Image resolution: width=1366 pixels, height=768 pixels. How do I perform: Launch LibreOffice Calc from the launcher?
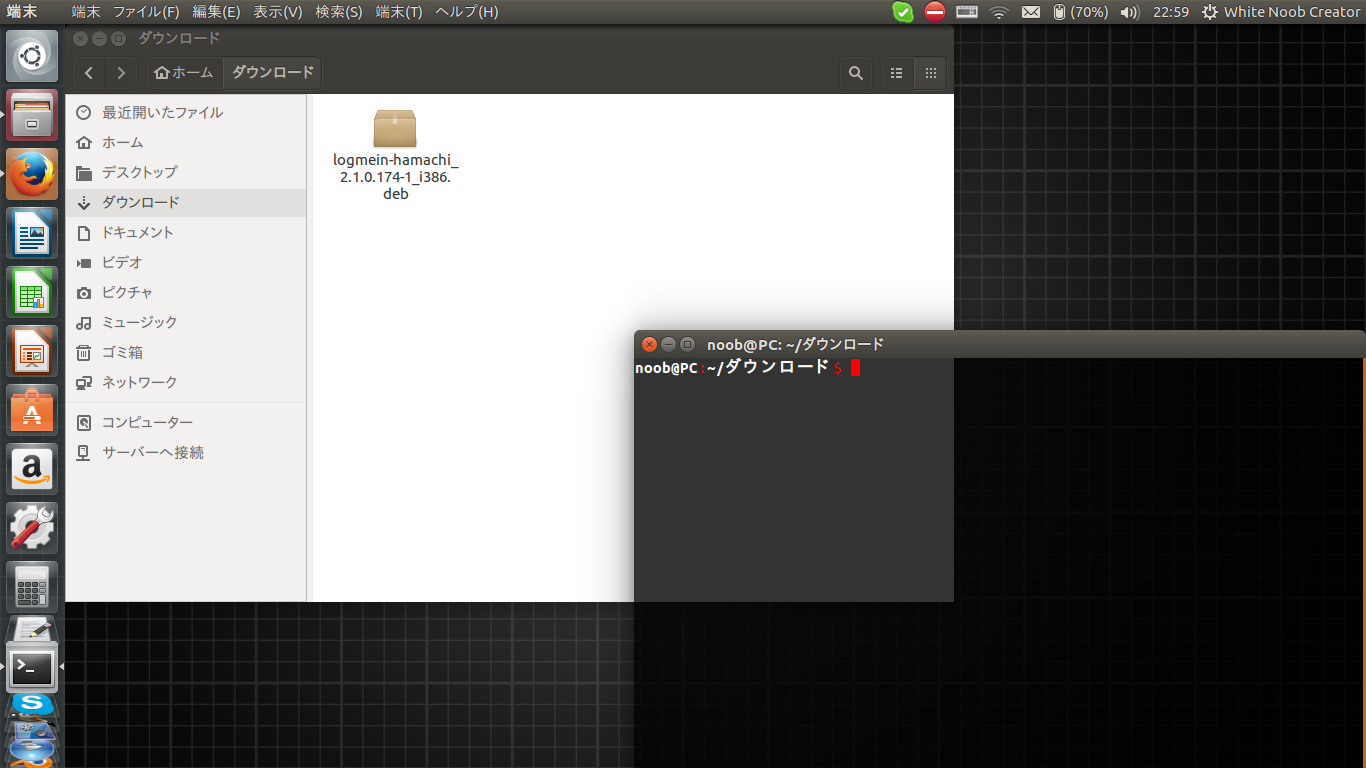32,292
